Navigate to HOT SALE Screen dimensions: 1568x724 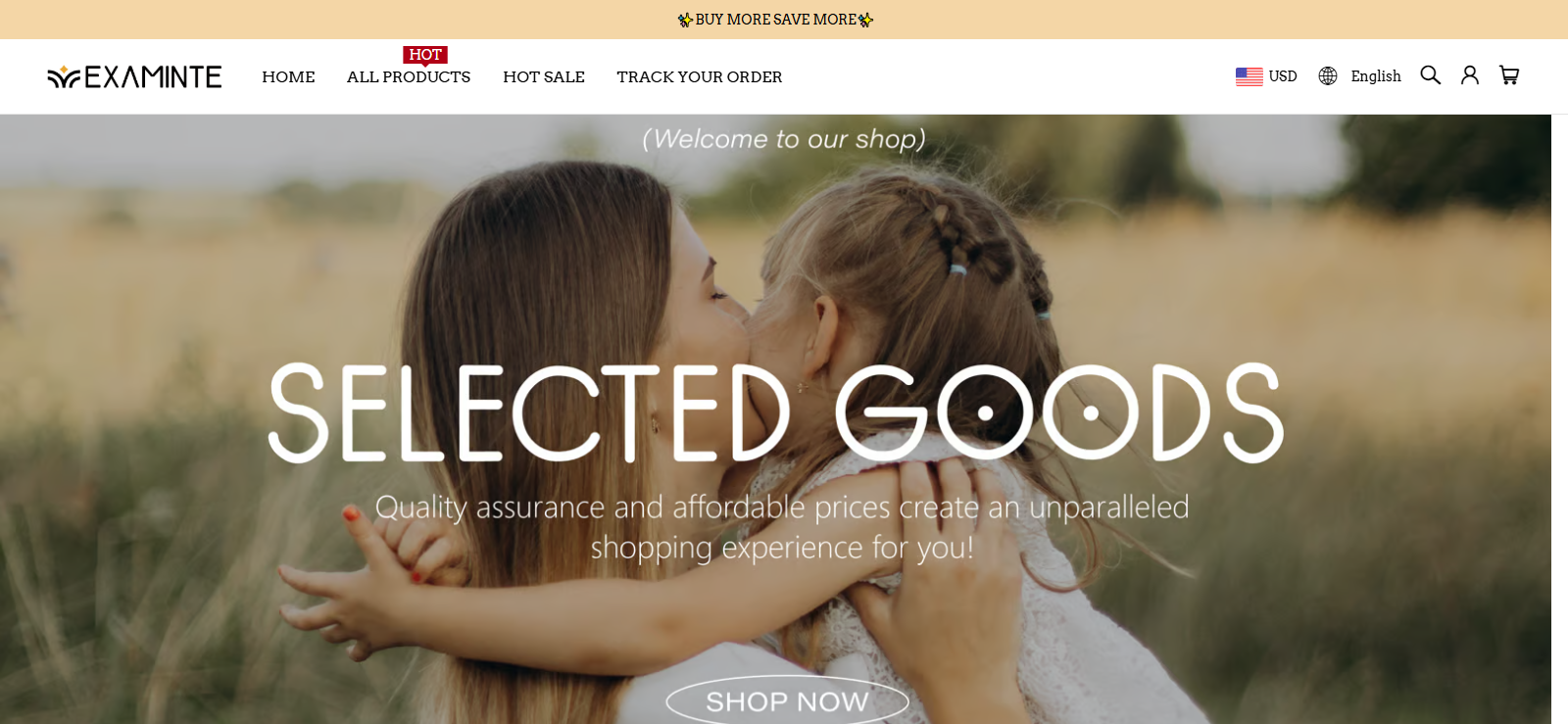pyautogui.click(x=544, y=76)
